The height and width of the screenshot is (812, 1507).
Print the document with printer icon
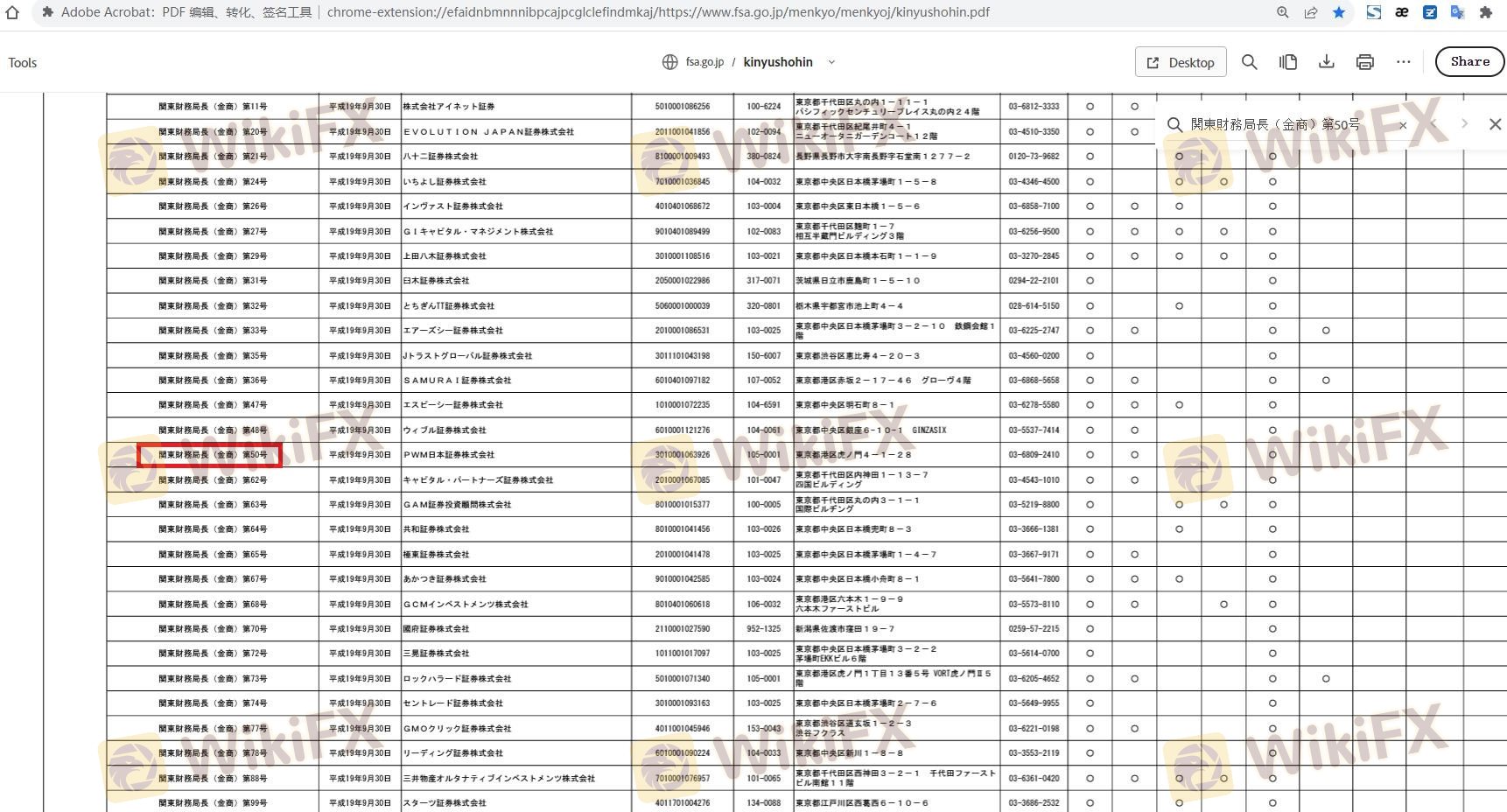pyautogui.click(x=1364, y=62)
